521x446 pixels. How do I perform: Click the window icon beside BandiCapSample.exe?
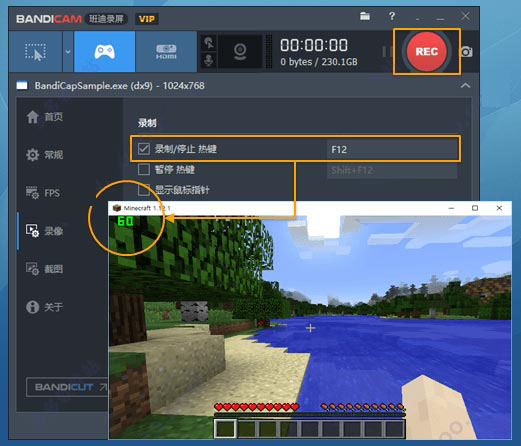22,86
